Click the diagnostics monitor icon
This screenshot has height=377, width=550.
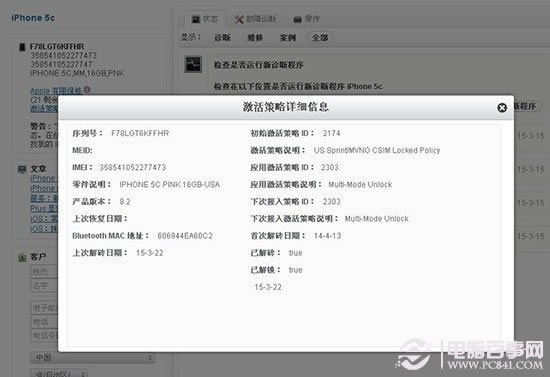click(193, 65)
